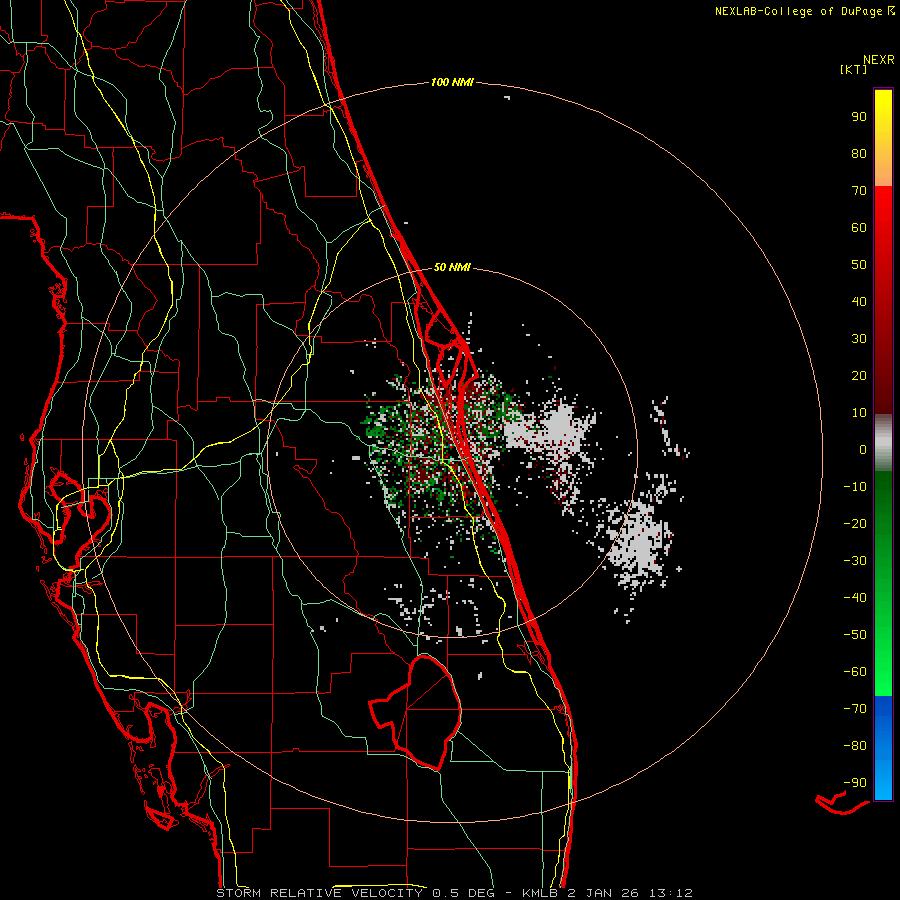Click the positive 50 value on the scale

pyautogui.click(x=859, y=265)
